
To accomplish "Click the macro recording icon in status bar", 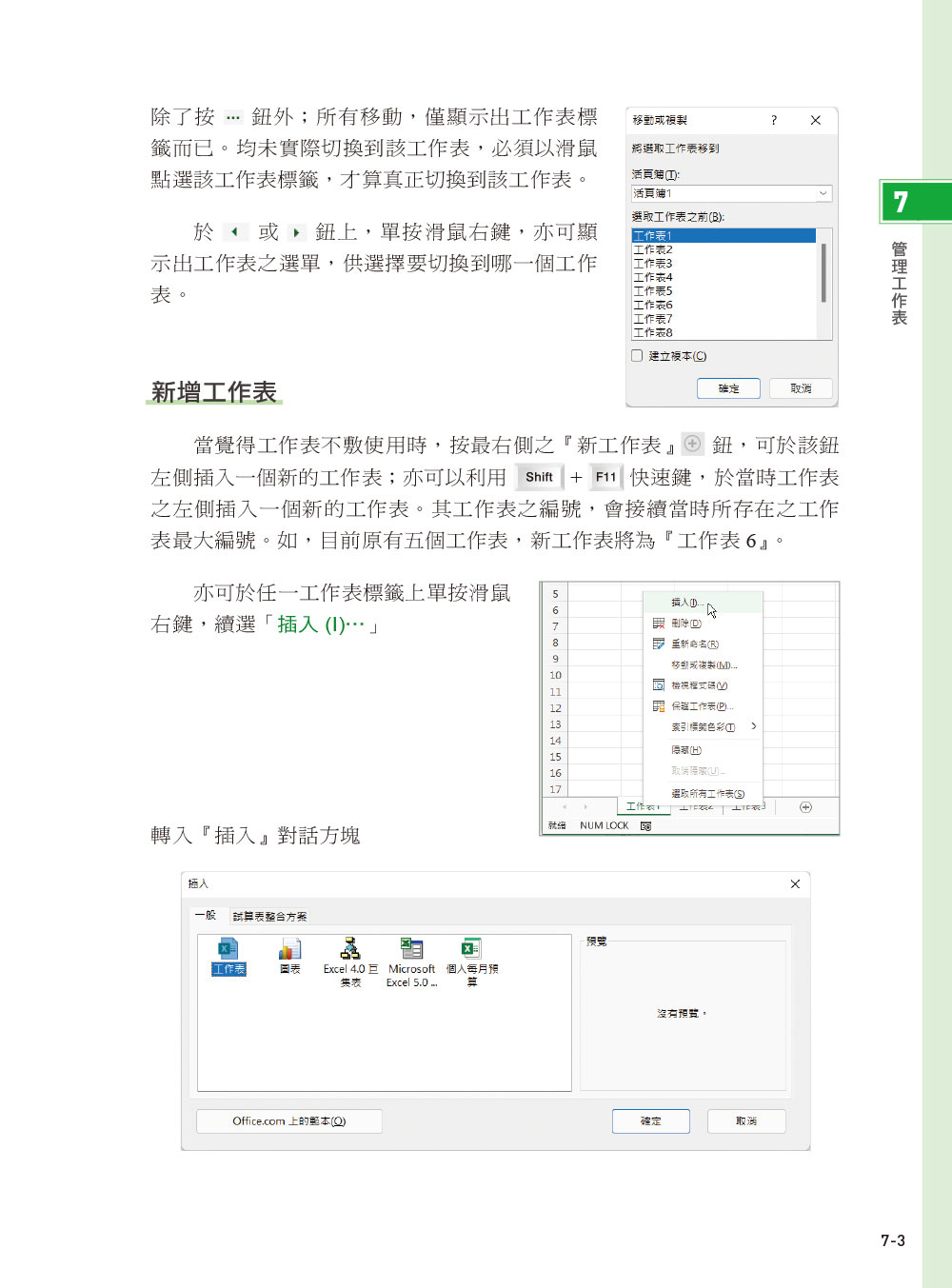I will tap(645, 825).
